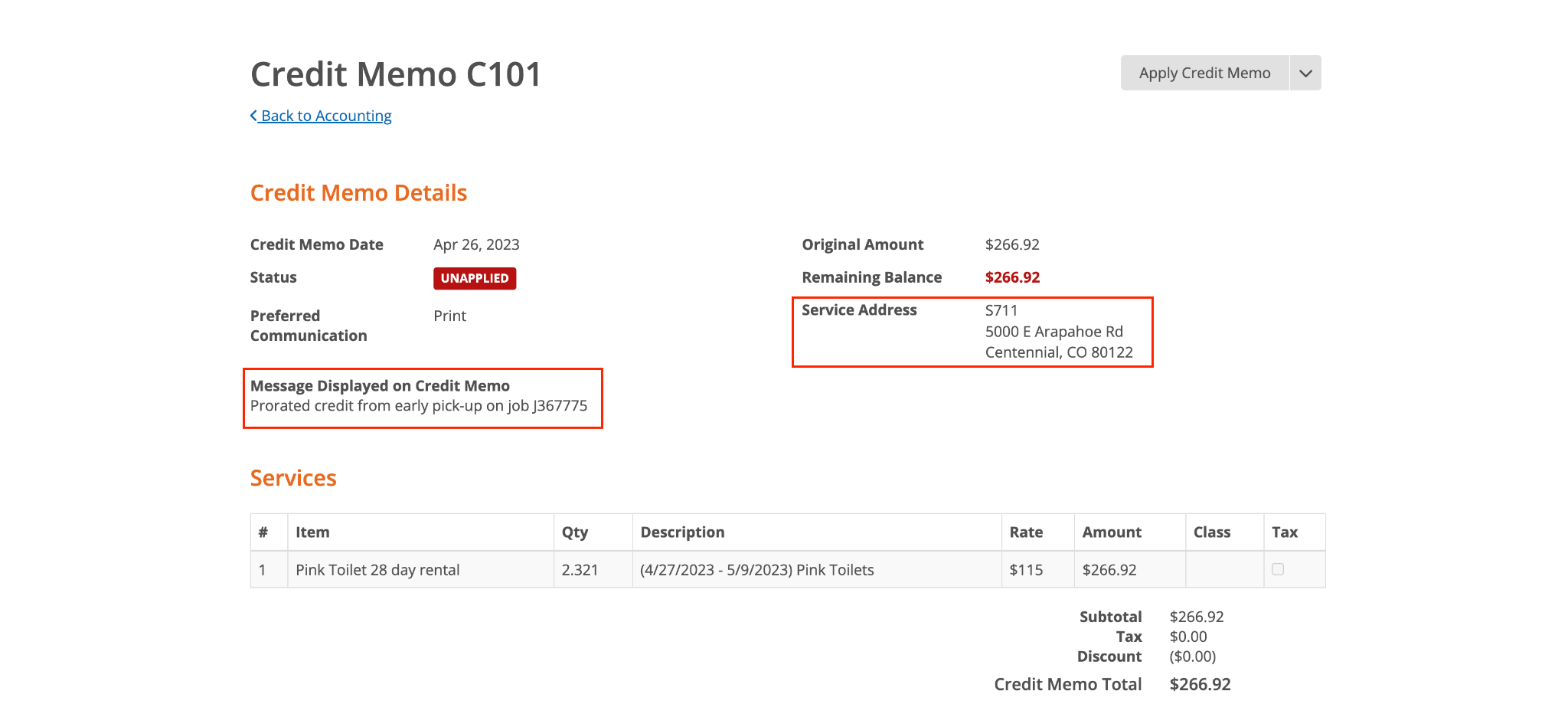The image size is (1568, 714).
Task: Click the back chevron icon before Accounting
Action: tap(253, 116)
